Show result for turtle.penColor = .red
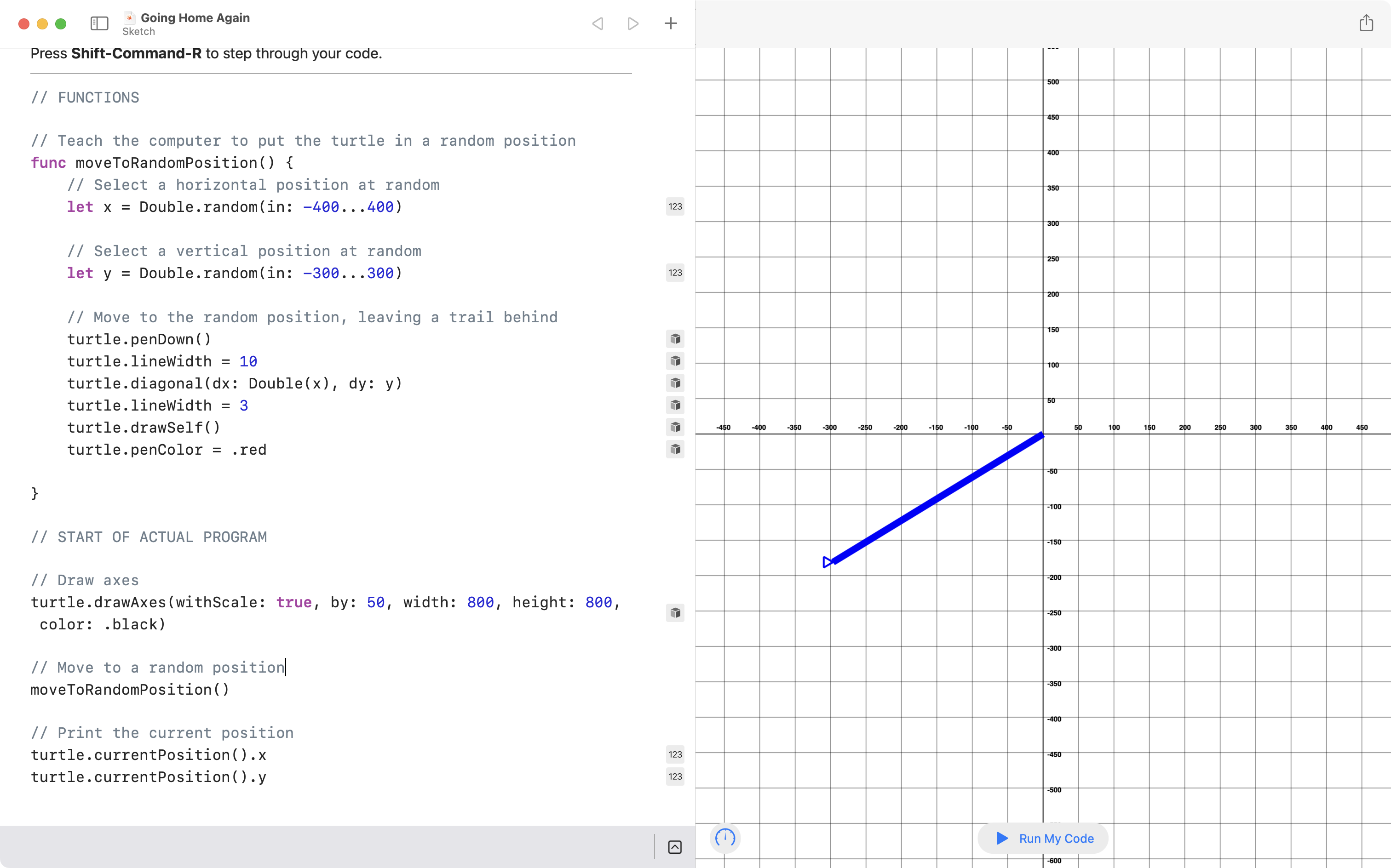 [675, 450]
